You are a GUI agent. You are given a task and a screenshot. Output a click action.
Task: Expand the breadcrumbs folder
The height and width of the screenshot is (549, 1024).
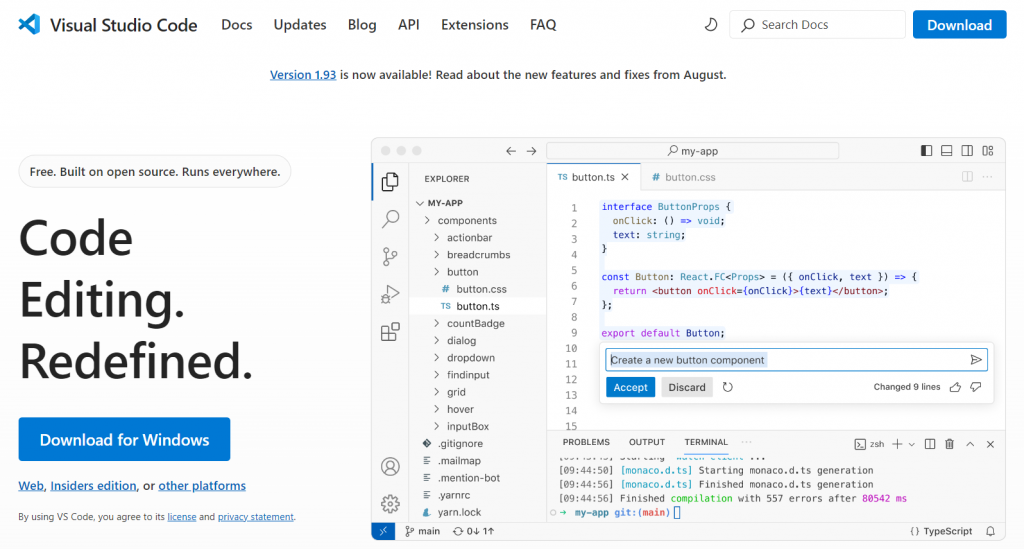tap(437, 255)
